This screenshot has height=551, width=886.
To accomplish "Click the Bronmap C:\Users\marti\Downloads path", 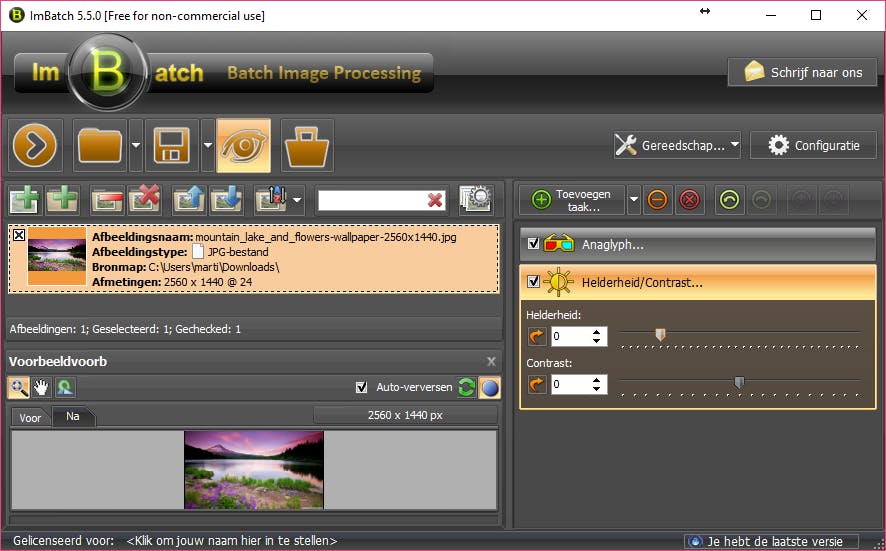I will (186, 267).
